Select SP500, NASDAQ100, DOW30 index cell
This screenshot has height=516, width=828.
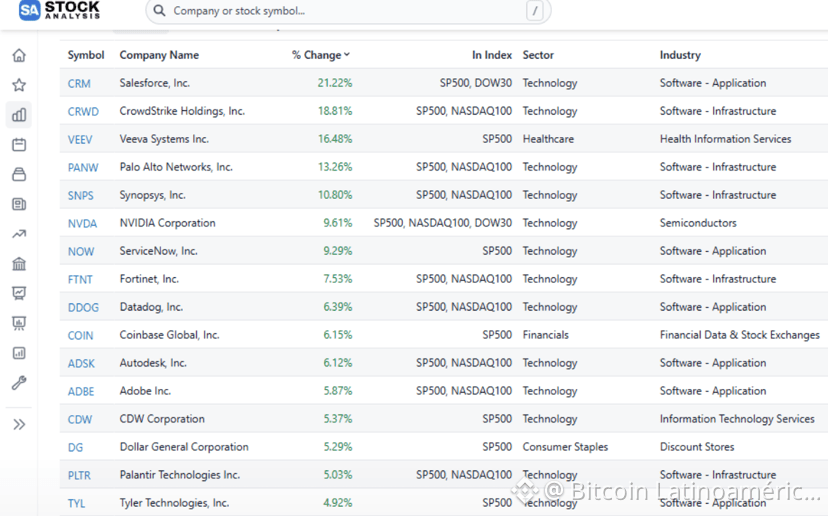click(x=443, y=223)
